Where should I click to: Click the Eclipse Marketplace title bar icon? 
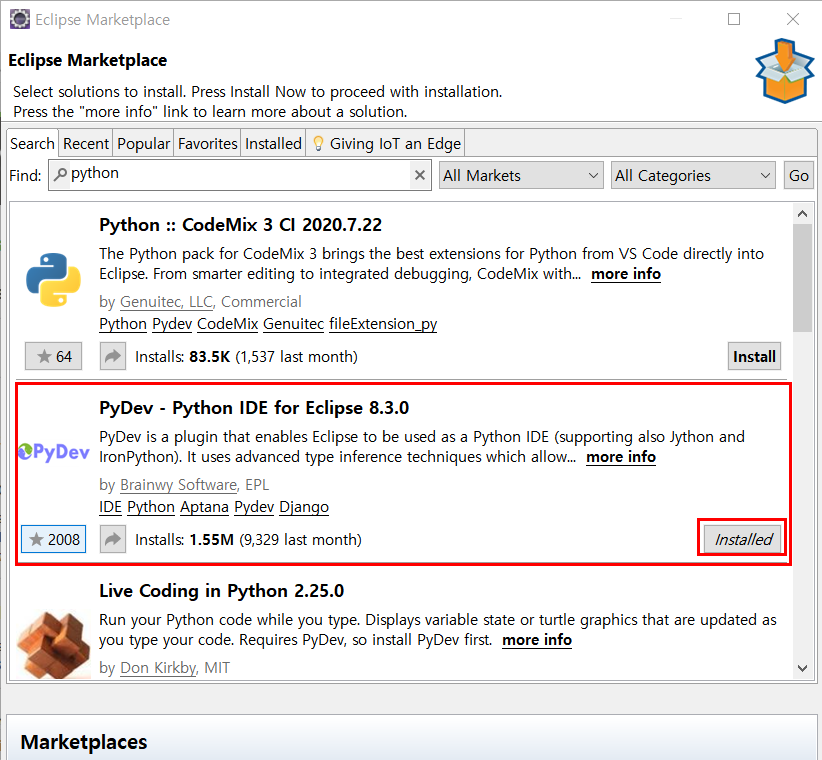(20, 19)
